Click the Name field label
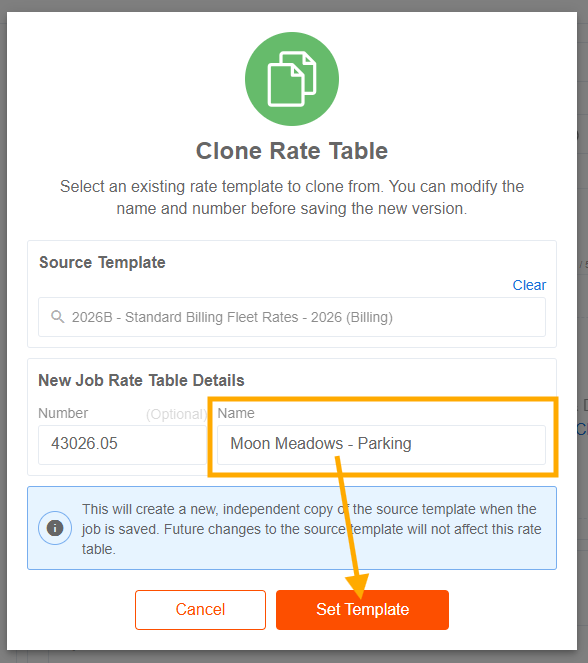The image size is (588, 663). (236, 413)
